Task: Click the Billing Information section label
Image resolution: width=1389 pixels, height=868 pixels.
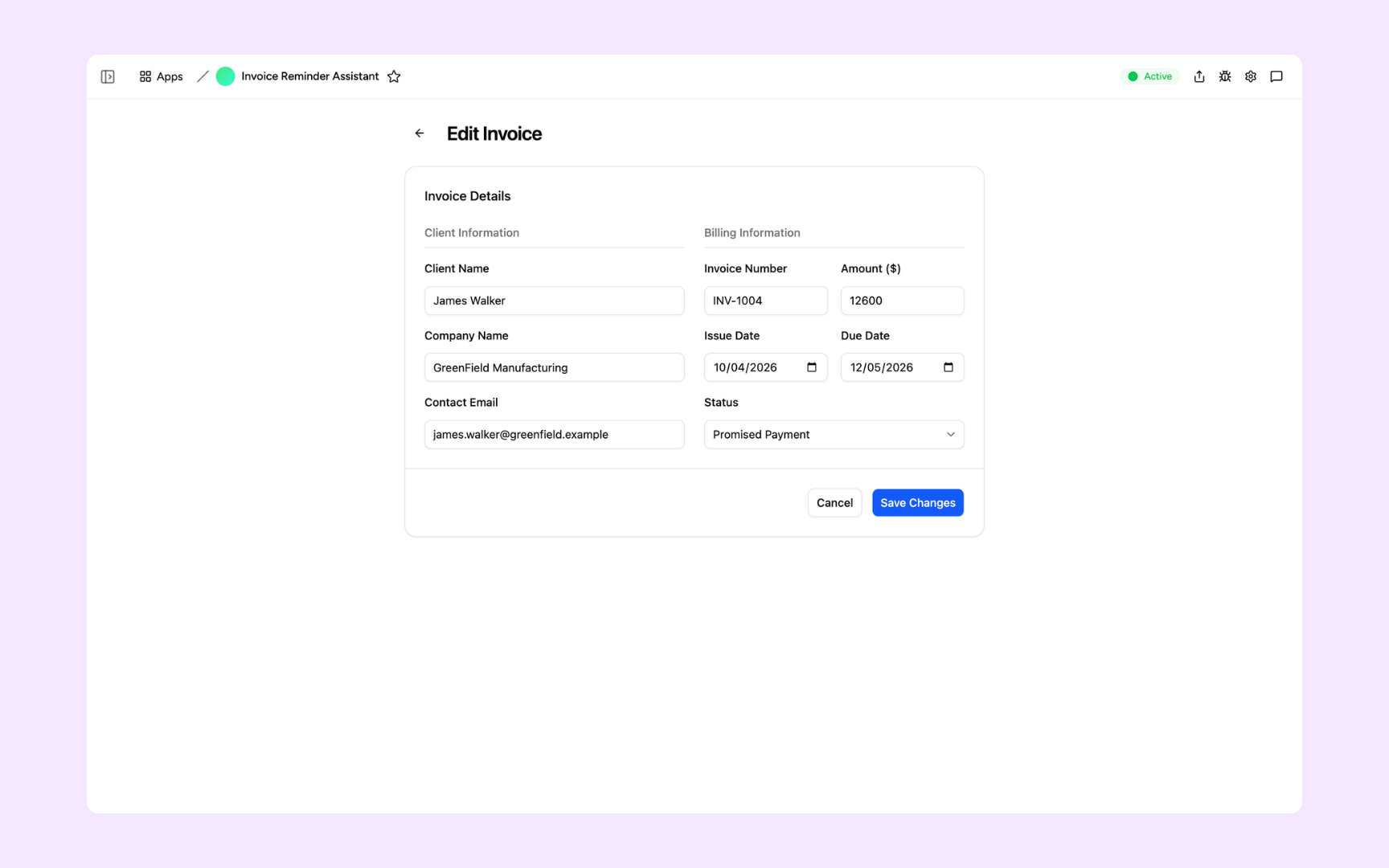Action: pos(752,233)
